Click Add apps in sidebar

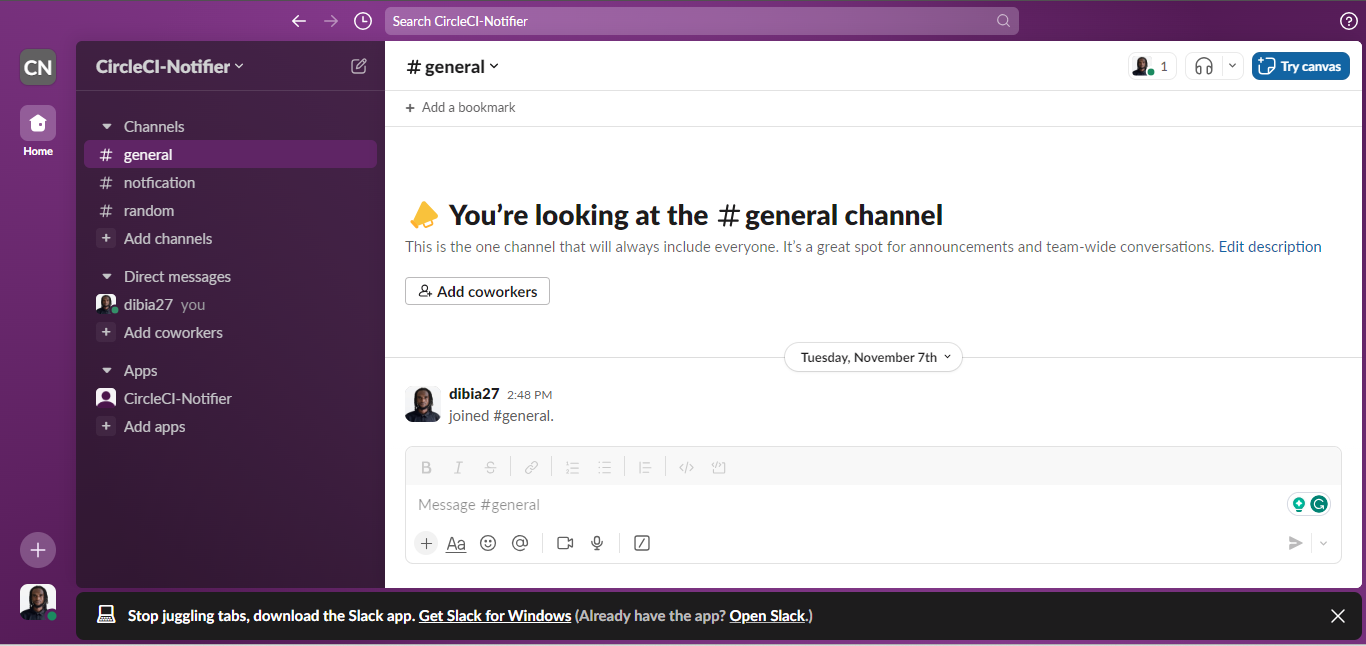coord(230,427)
